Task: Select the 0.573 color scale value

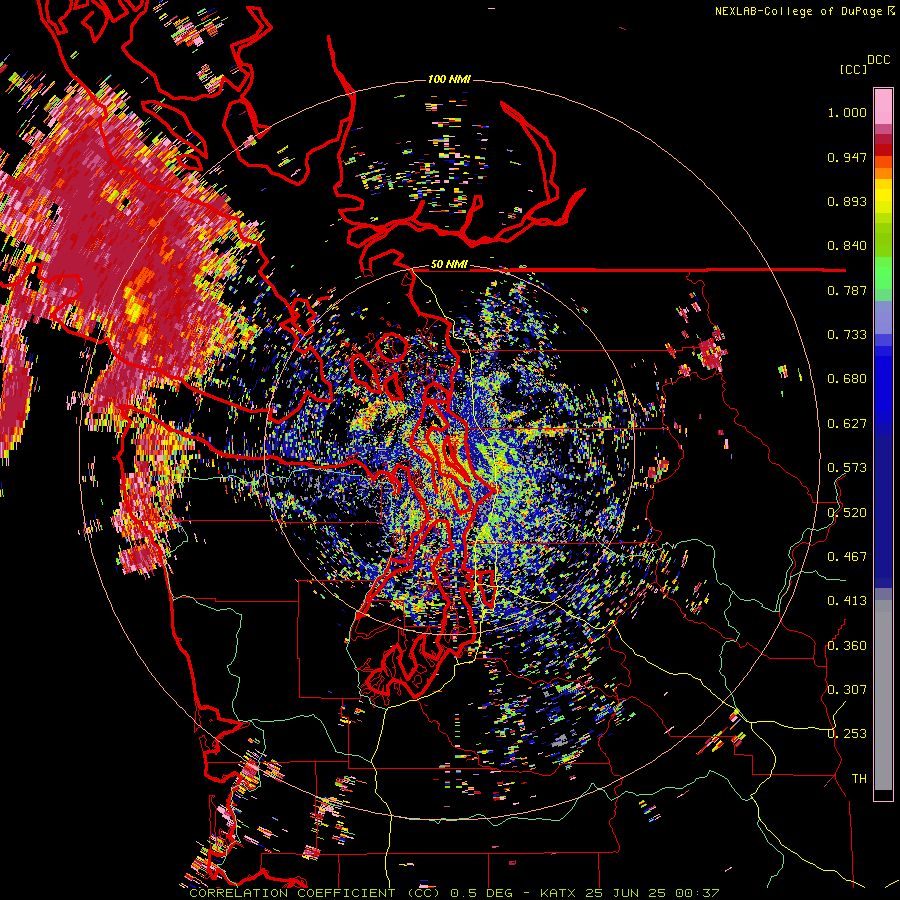Action: coord(847,468)
